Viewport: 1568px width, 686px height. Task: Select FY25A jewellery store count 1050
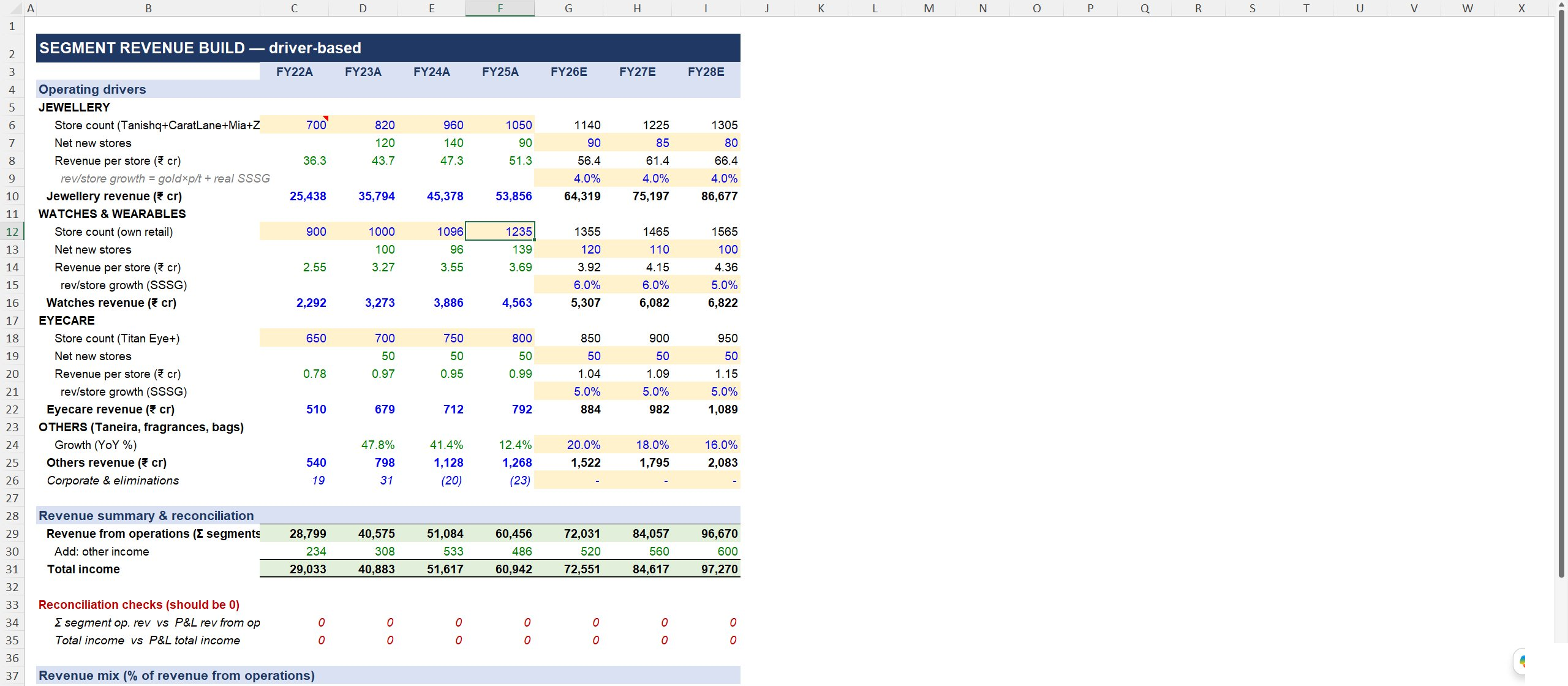point(500,125)
